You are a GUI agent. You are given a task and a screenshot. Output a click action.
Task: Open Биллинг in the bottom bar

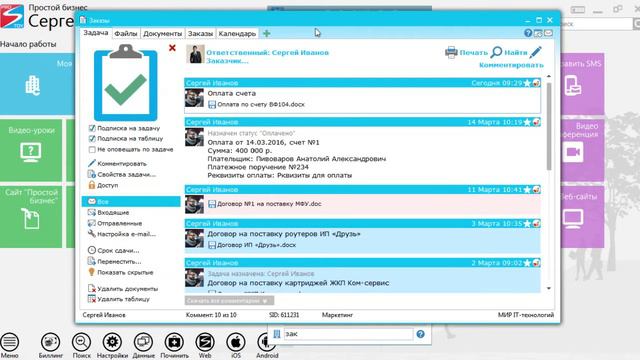(51, 346)
